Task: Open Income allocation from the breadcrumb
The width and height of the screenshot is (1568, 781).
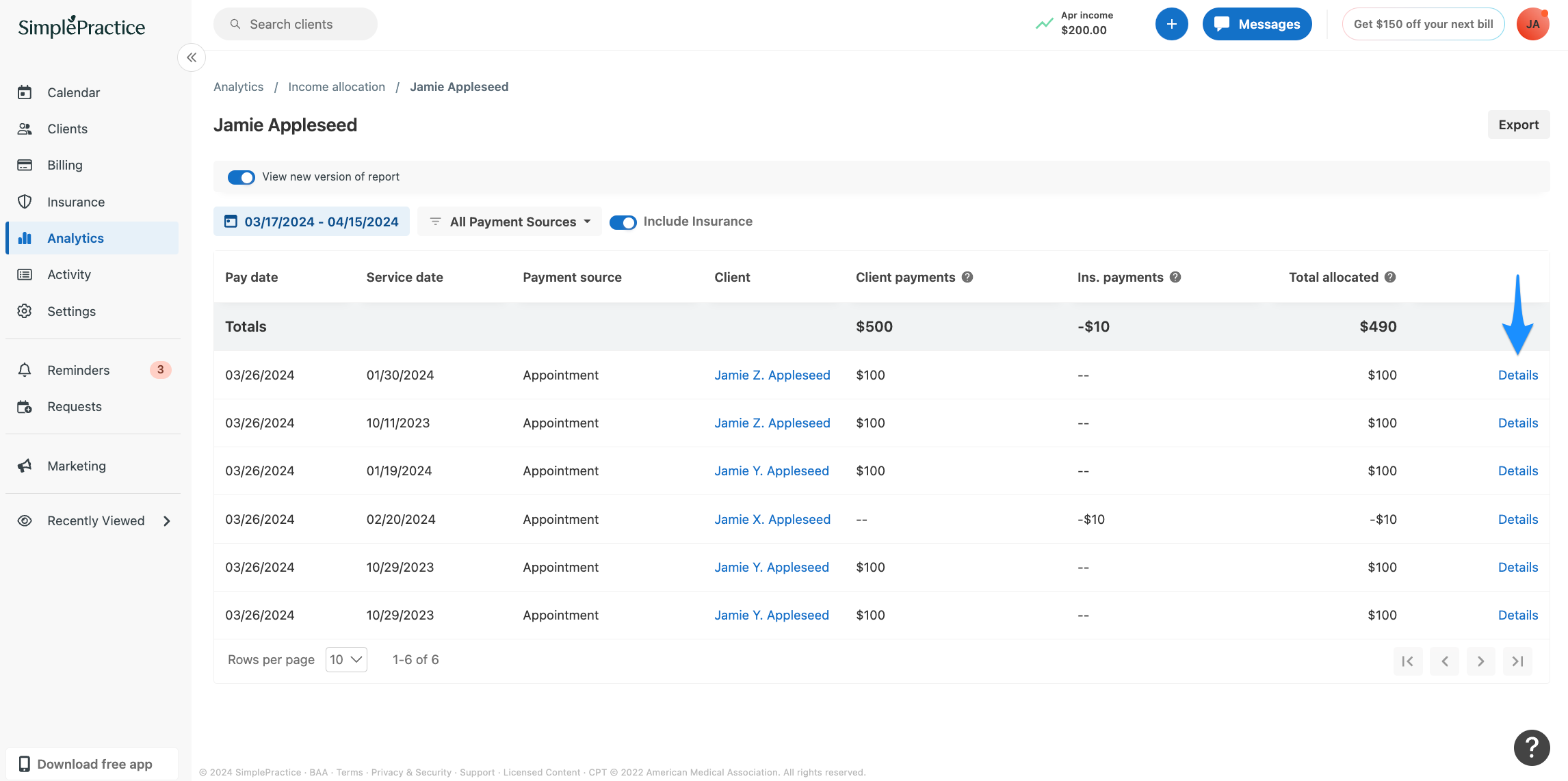Action: (x=336, y=86)
